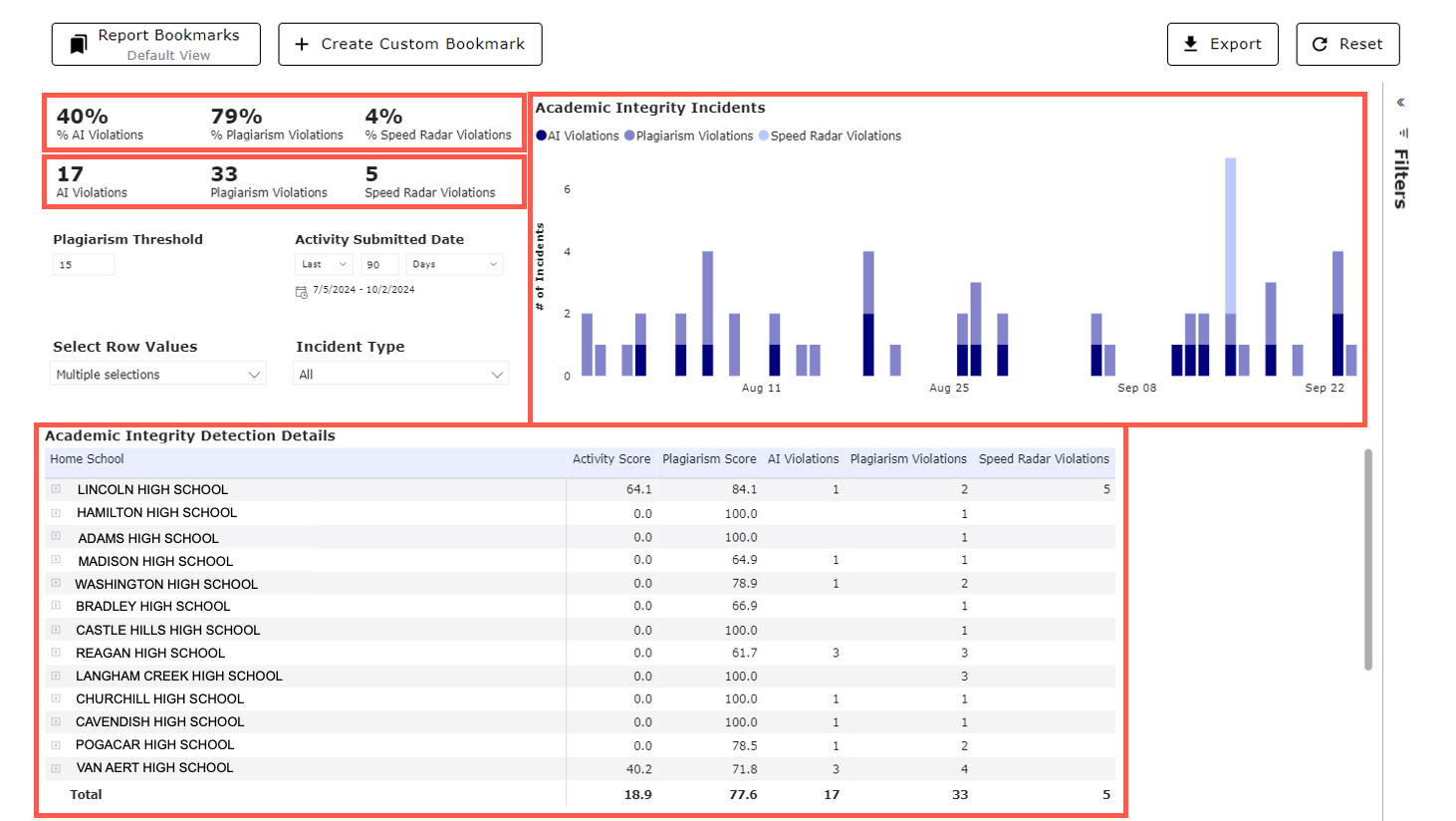Toggle Speed Radar Violations legend item
This screenshot has height=821, width=1456.
tap(830, 137)
